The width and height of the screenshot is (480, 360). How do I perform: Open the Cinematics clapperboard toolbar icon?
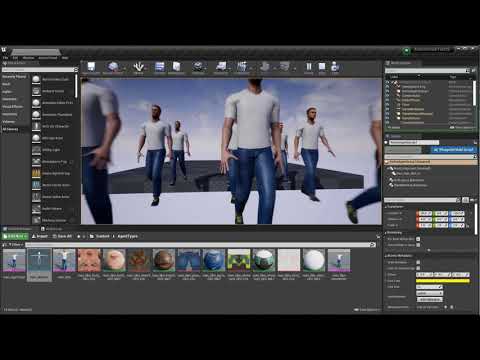(x=242, y=67)
